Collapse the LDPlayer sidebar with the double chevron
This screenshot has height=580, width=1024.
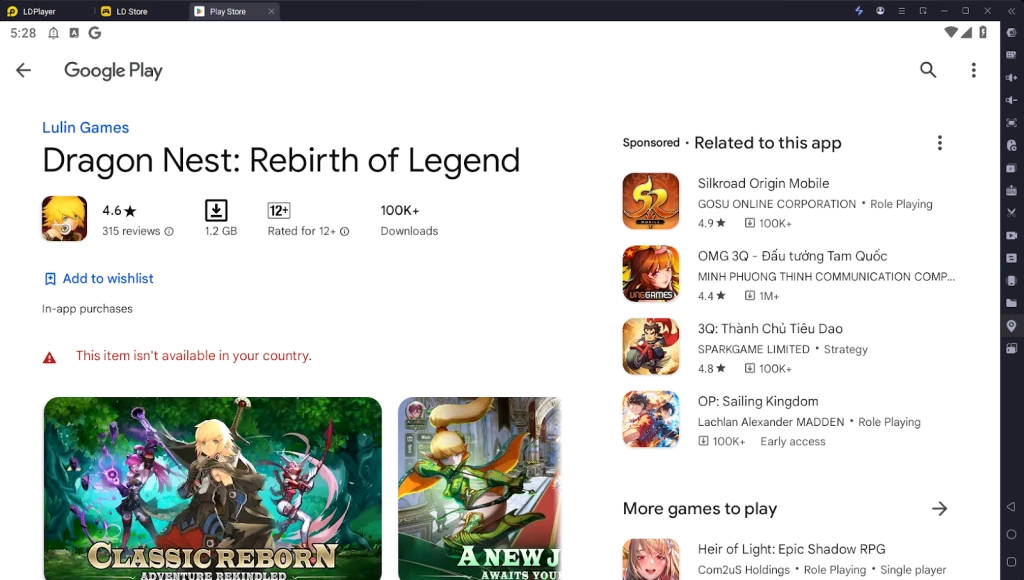click(x=1011, y=10)
